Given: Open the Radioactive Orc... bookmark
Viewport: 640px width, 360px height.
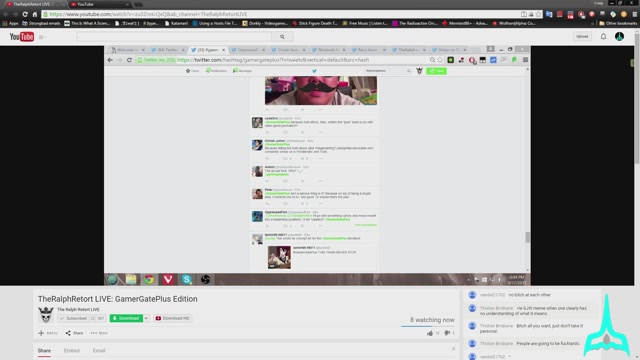Looking at the screenshot, I should tap(415, 24).
